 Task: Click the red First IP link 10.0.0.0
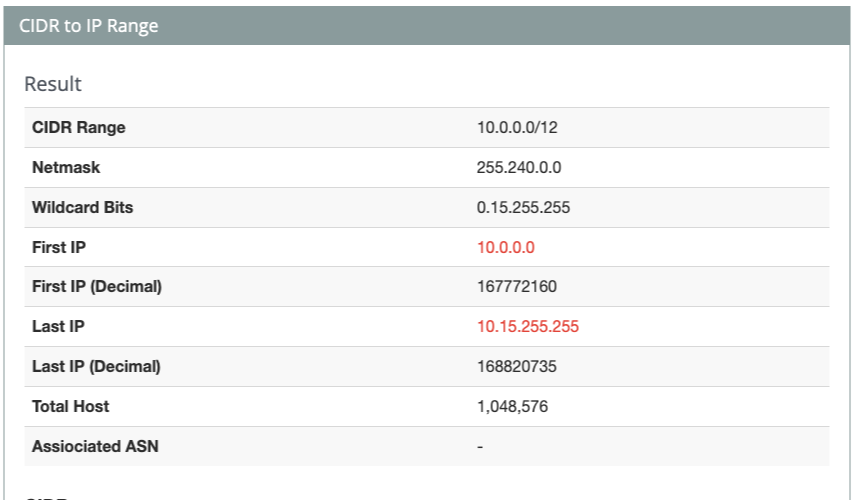point(506,247)
